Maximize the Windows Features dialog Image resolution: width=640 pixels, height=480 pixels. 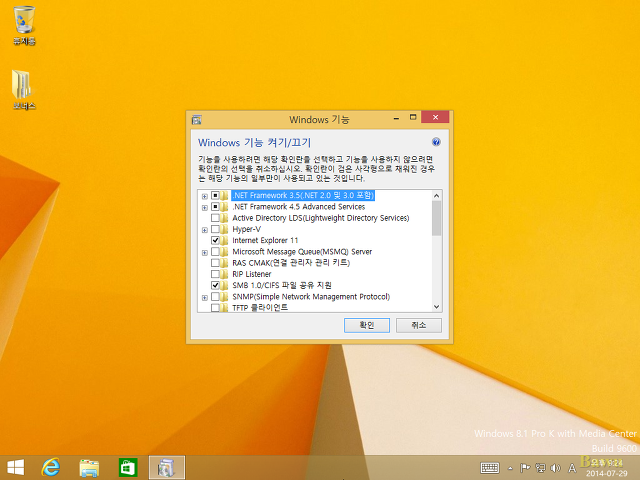pos(413,118)
